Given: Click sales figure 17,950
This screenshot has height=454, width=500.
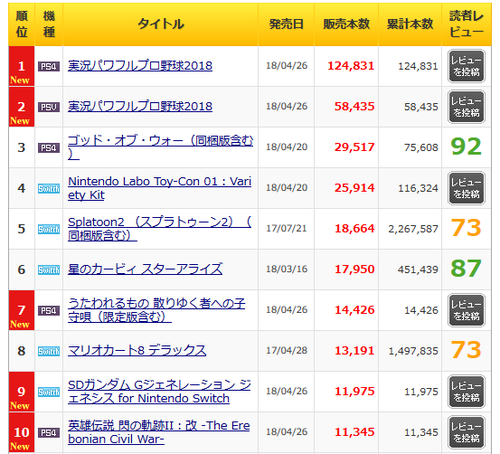Looking at the screenshot, I should pyautogui.click(x=354, y=269).
